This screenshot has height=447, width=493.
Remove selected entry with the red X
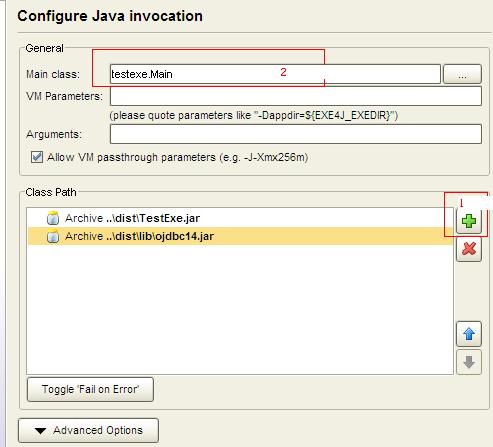tap(469, 249)
